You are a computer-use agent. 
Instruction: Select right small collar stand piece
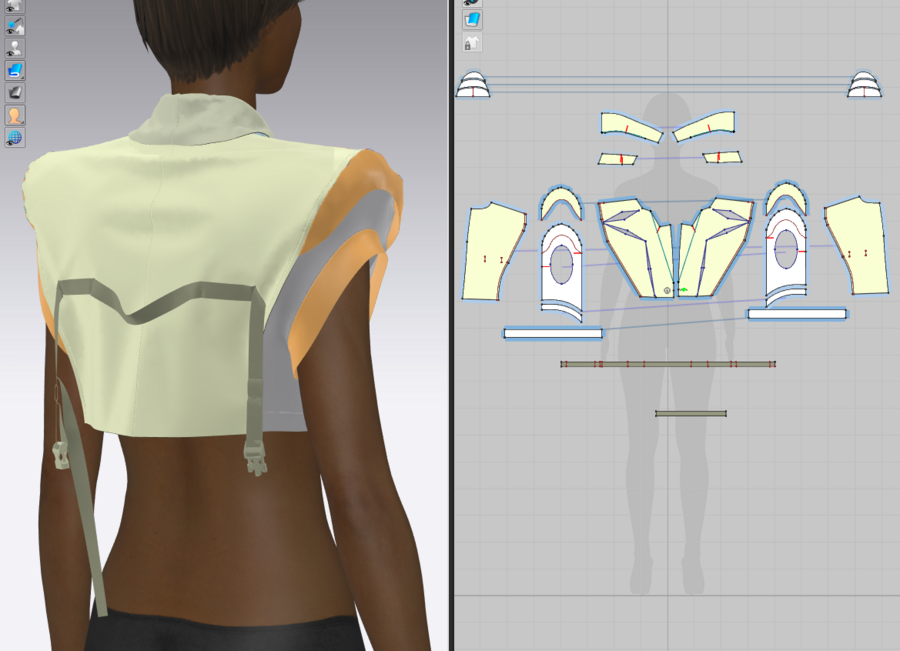point(722,157)
